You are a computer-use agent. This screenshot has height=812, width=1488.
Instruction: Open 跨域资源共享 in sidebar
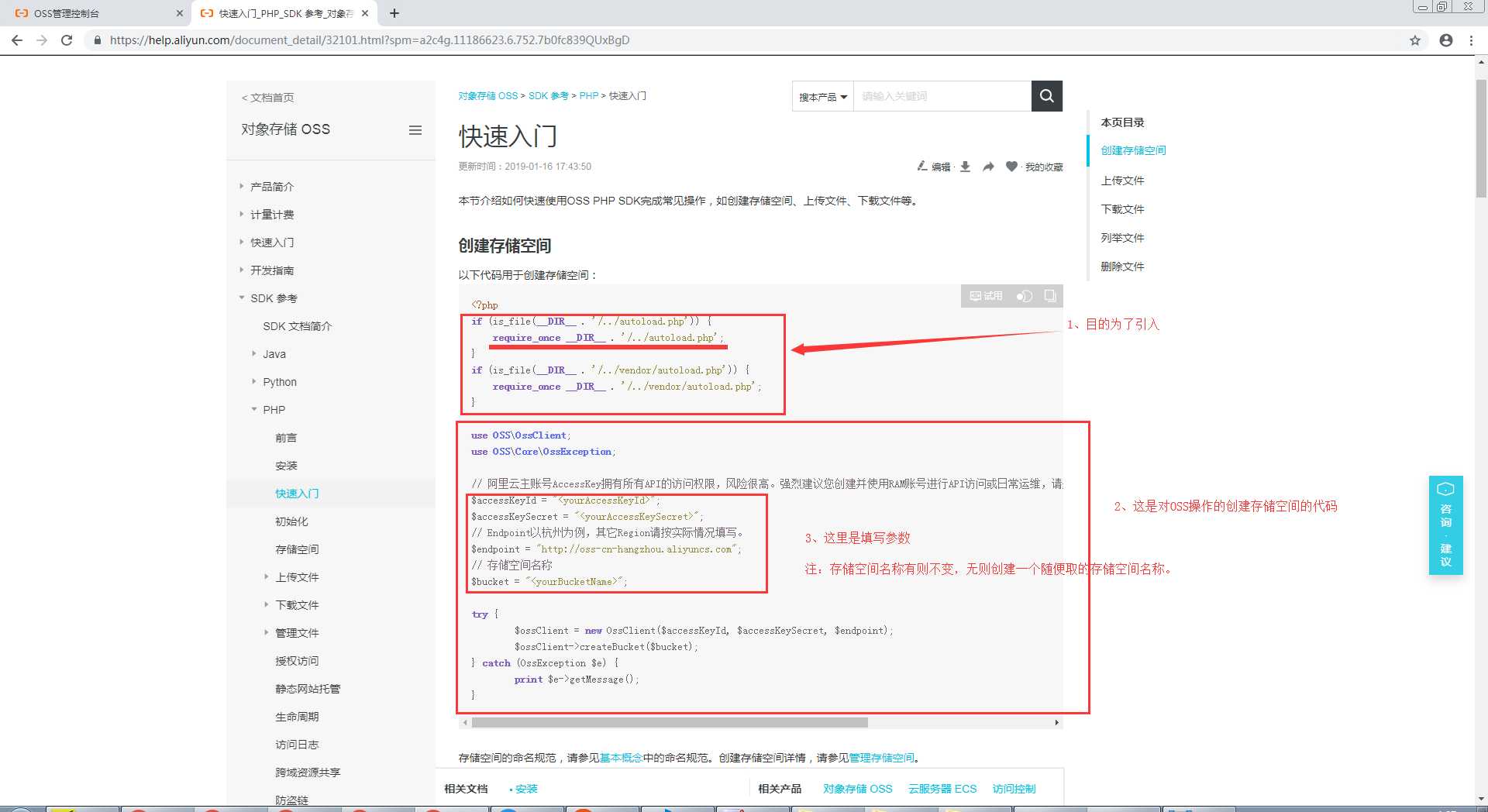[x=308, y=772]
